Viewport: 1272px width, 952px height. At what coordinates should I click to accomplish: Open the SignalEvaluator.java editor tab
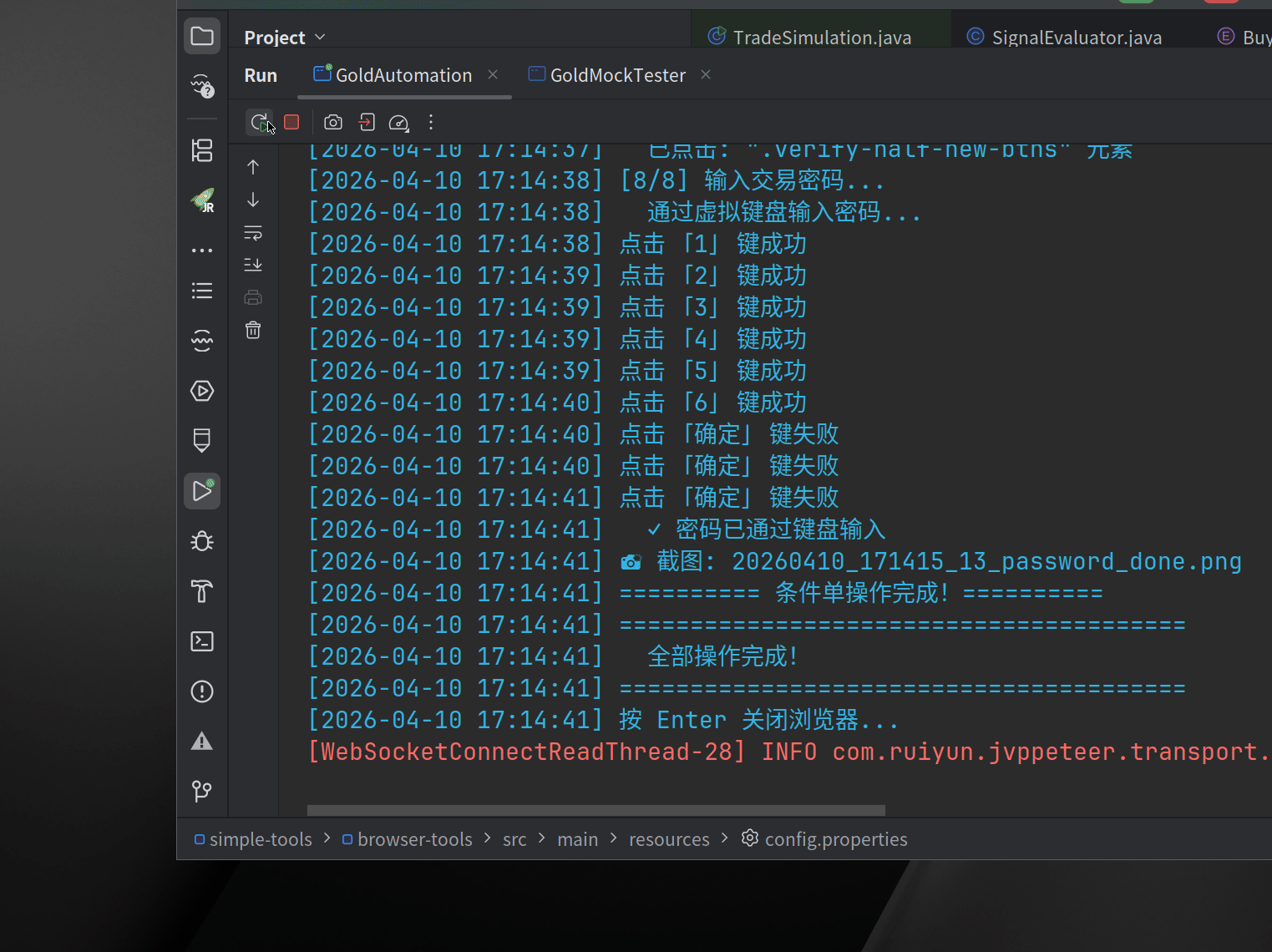(x=1076, y=38)
